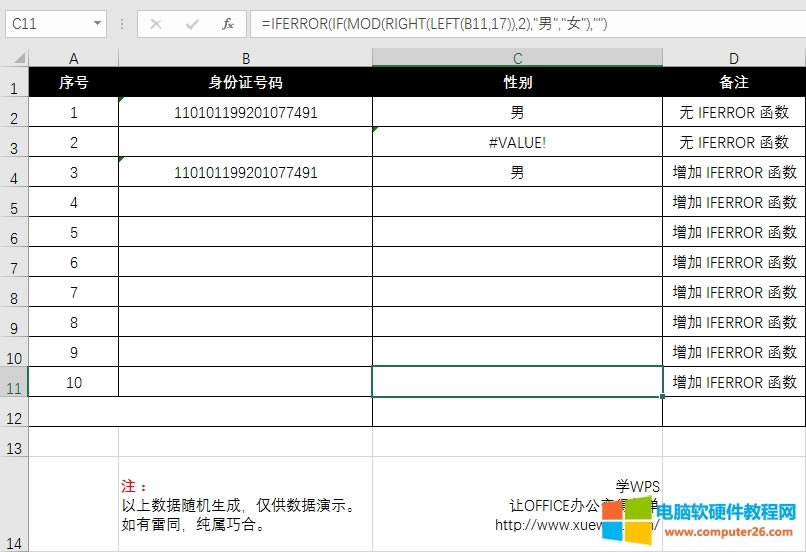Click cell D2 无 IFERROR 函数

tap(734, 112)
